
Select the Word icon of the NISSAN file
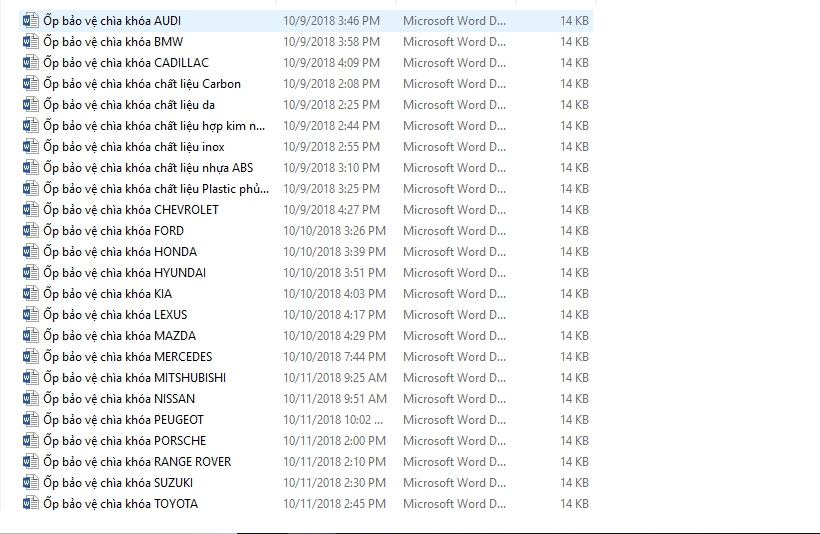point(31,399)
